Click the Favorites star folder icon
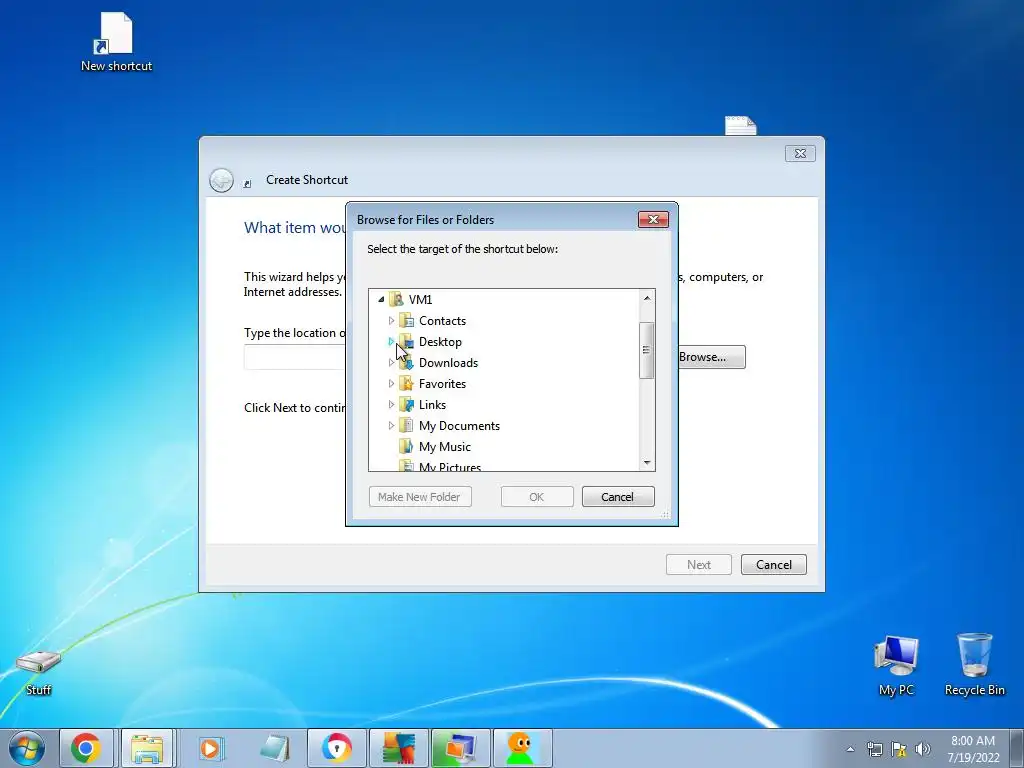The height and width of the screenshot is (768, 1024). [x=406, y=383]
